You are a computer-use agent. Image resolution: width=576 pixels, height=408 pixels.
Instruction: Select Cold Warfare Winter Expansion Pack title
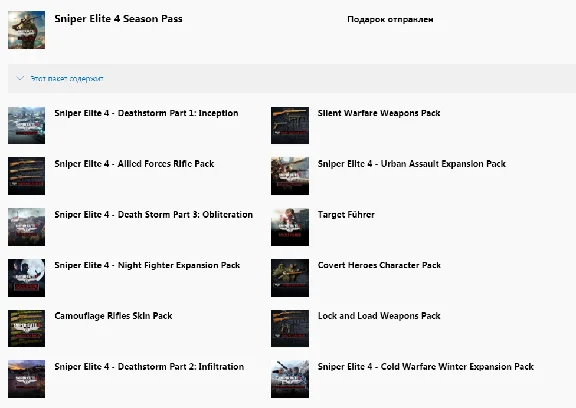(425, 367)
